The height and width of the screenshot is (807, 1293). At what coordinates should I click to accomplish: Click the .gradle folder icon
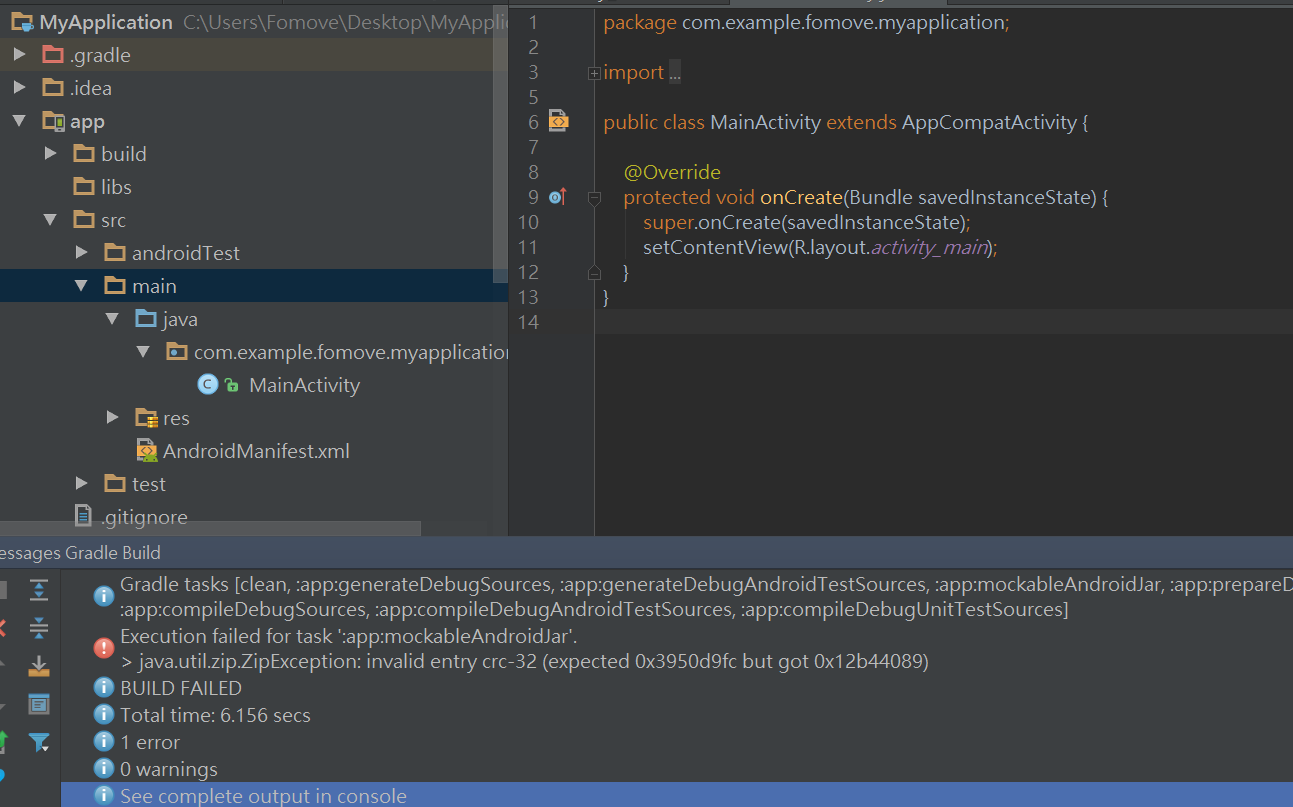[53, 55]
